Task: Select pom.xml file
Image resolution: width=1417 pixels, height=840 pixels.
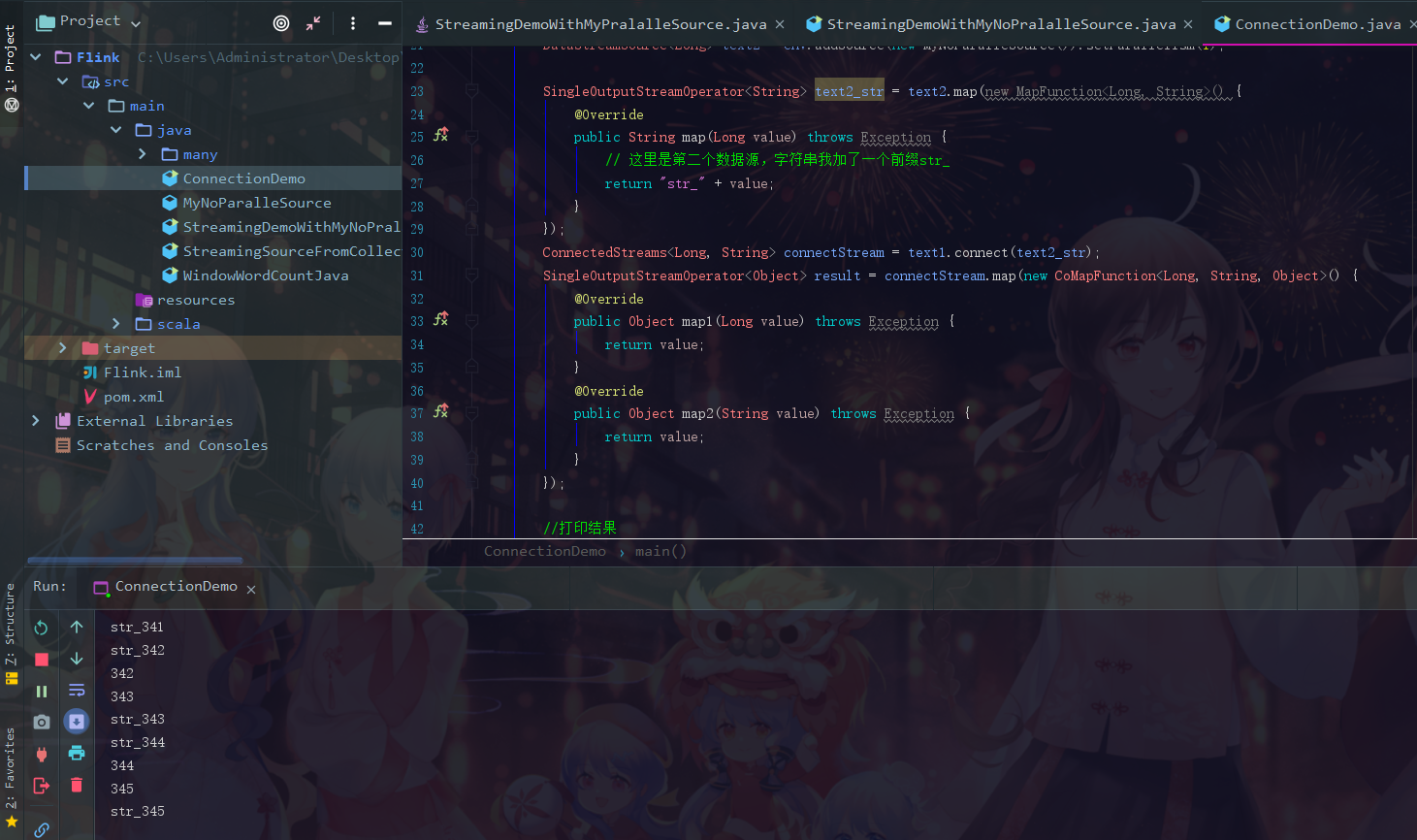Action: [133, 397]
